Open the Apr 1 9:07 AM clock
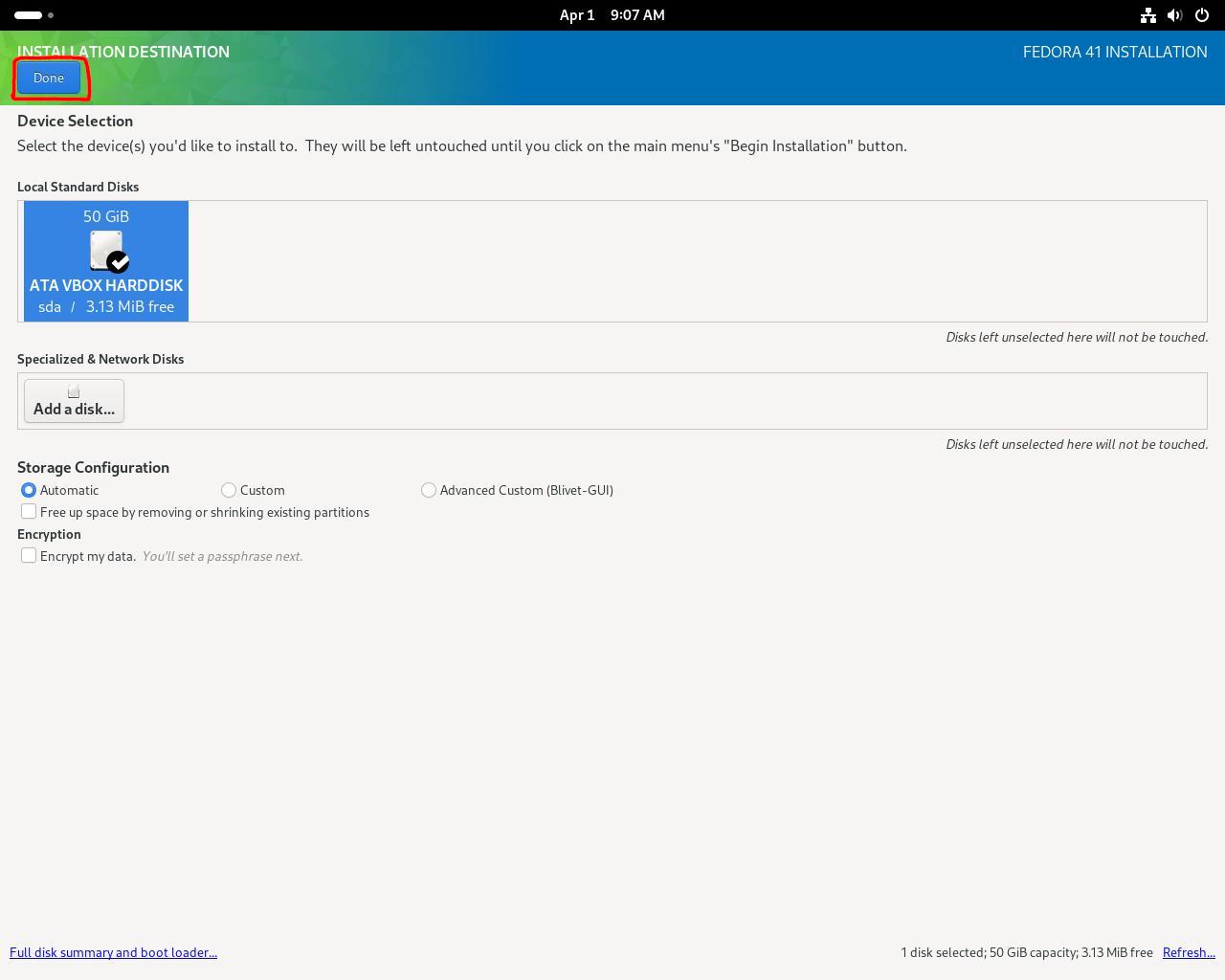Viewport: 1225px width, 980px height. pyautogui.click(x=612, y=15)
